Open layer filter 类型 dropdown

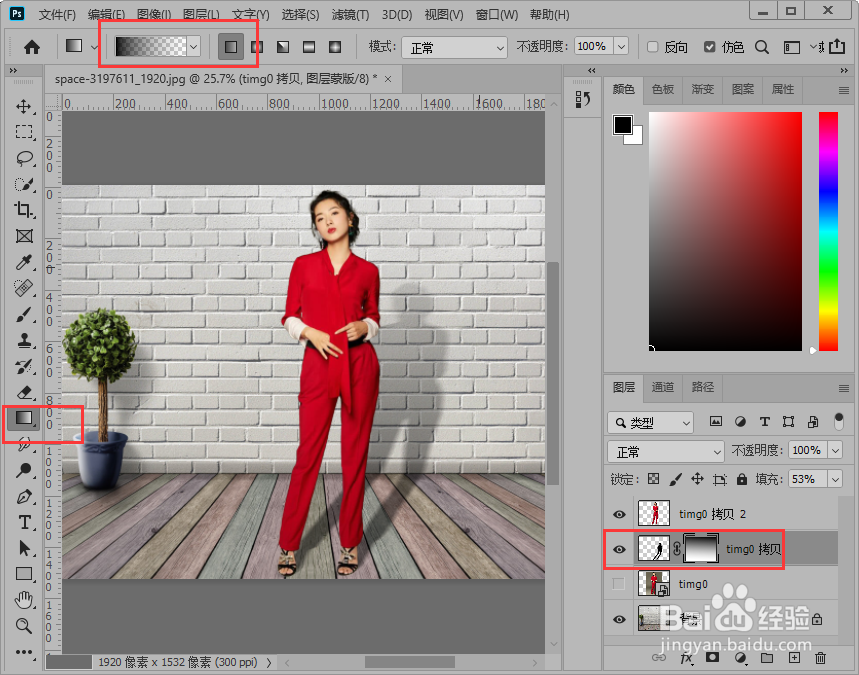coord(650,422)
